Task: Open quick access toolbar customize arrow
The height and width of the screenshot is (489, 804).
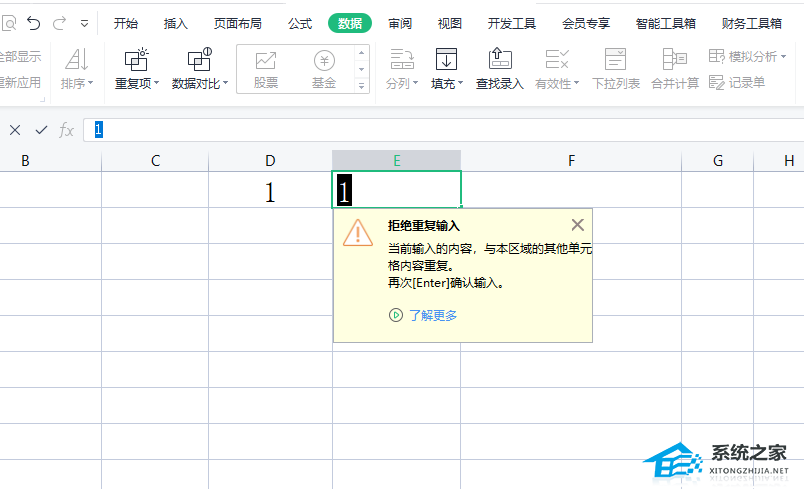Action: click(x=85, y=24)
